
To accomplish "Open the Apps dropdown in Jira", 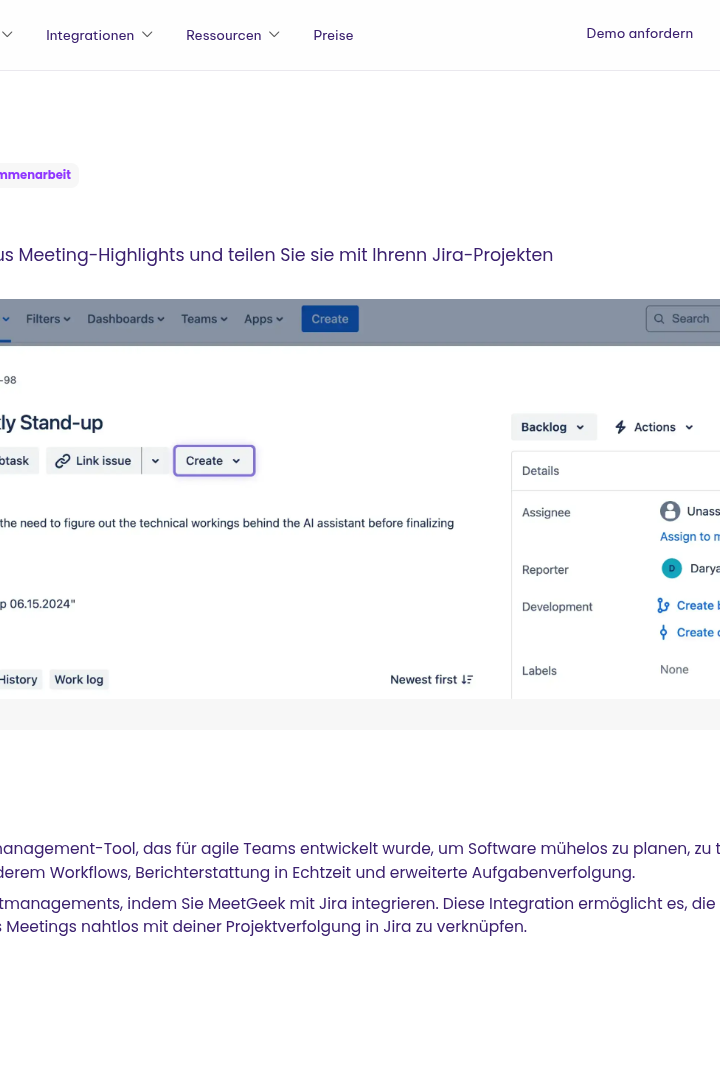I will [263, 319].
